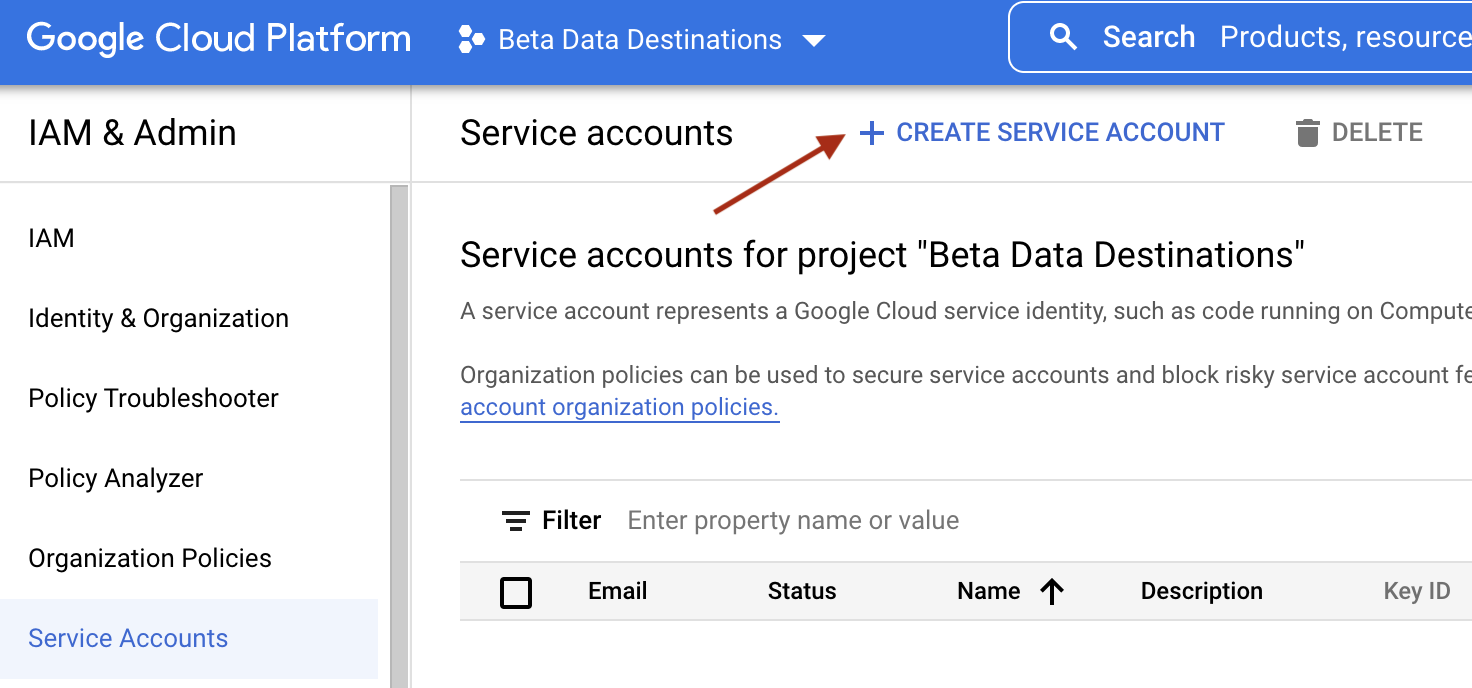Click the Description column header

pos(1201,591)
